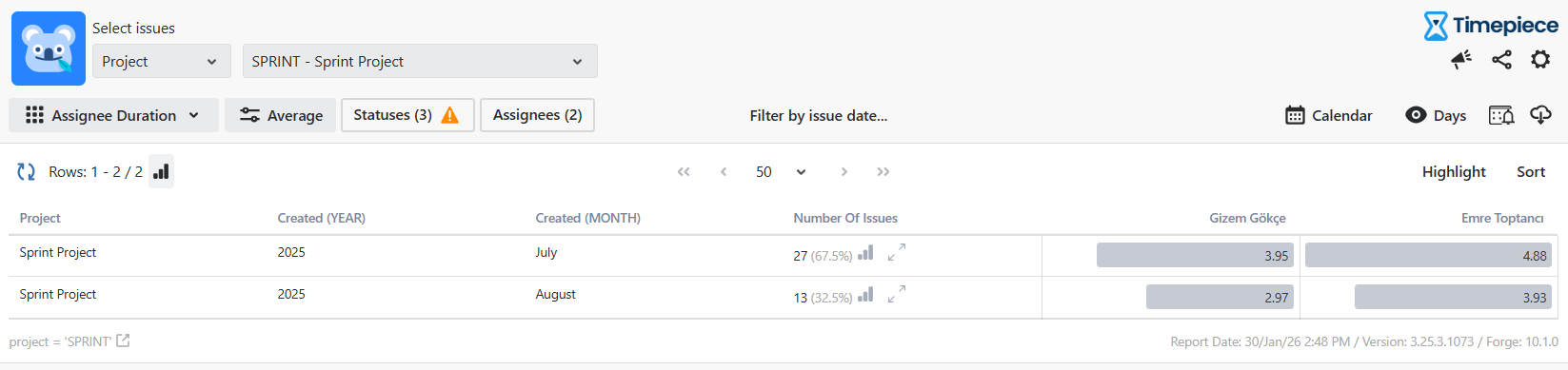Click the 13 (32.5%) issues count
The width and height of the screenshot is (1568, 370).
click(x=823, y=298)
